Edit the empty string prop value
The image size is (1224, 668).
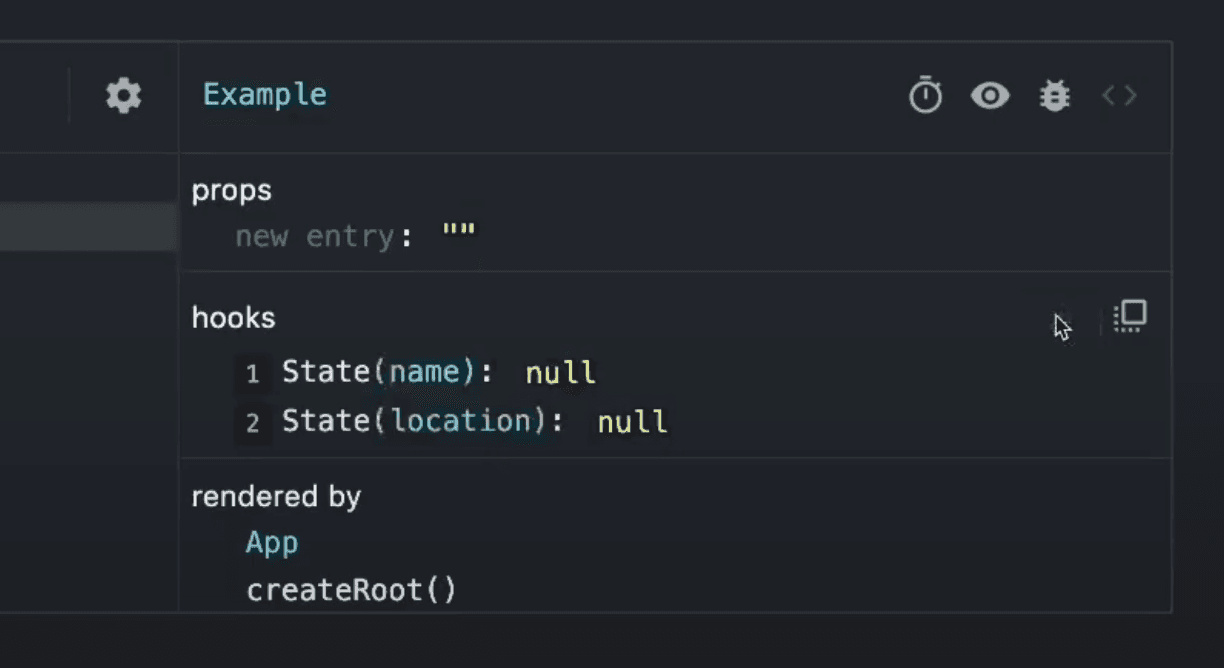click(x=459, y=236)
